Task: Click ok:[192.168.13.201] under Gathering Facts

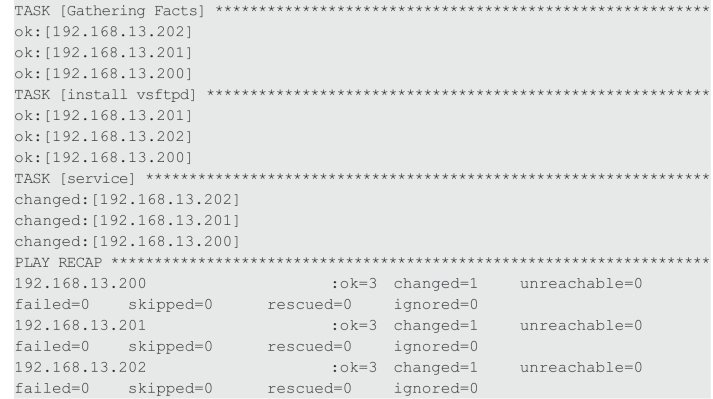Action: point(104,52)
